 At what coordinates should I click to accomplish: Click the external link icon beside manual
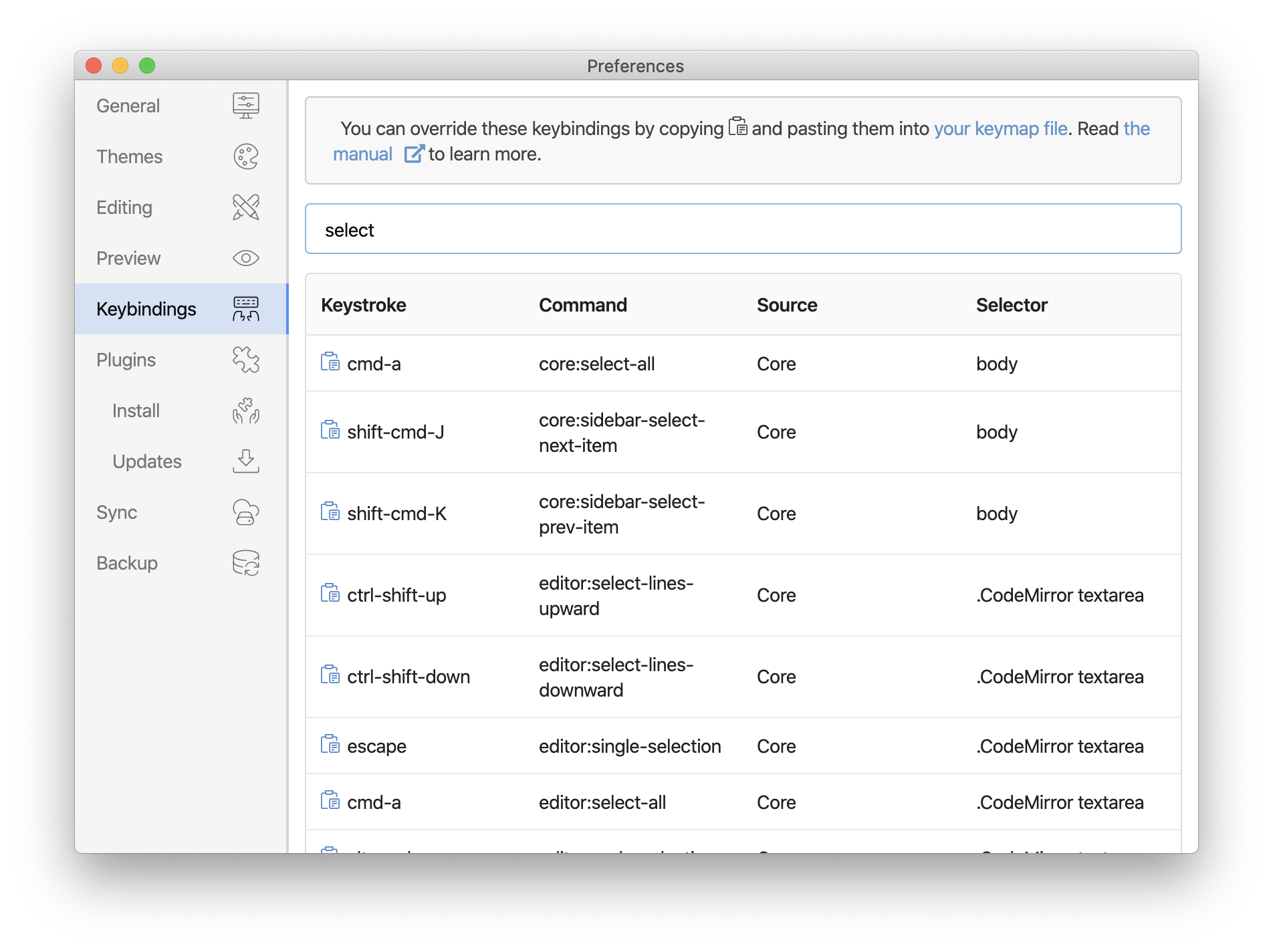[x=414, y=154]
